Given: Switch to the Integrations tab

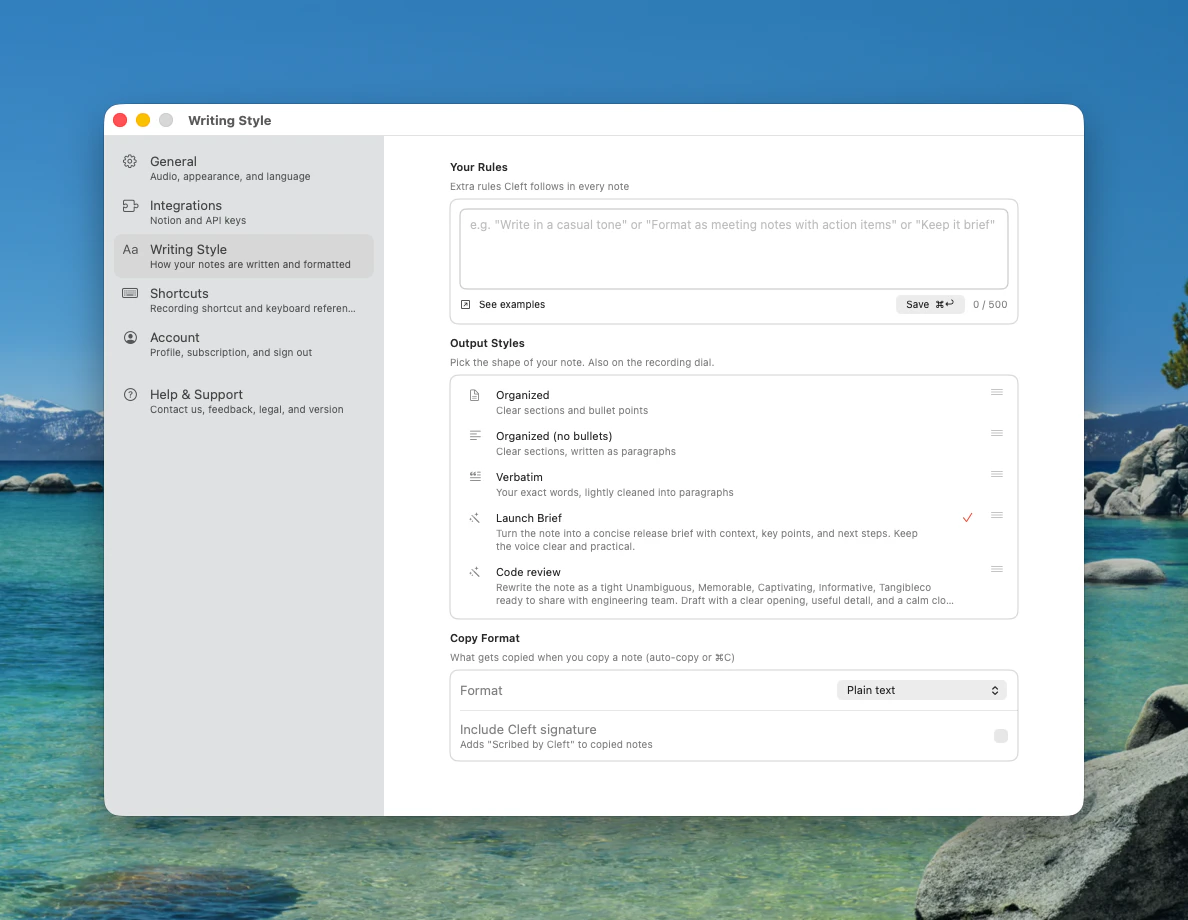Looking at the screenshot, I should coord(244,212).
